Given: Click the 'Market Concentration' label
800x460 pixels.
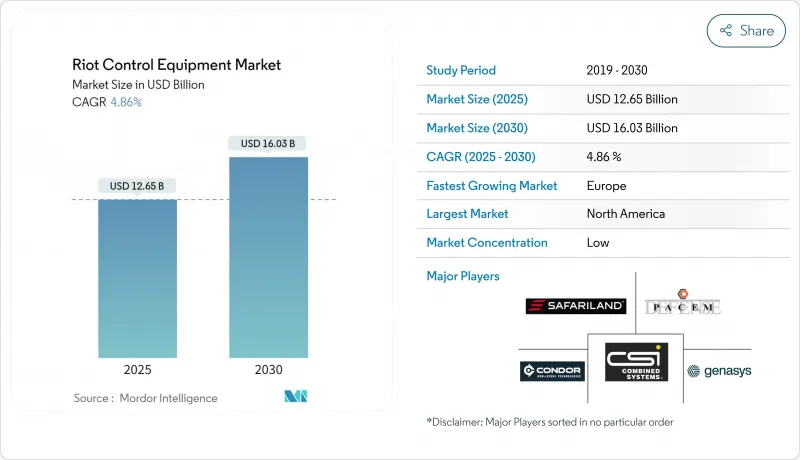Looking at the screenshot, I should click(x=487, y=243).
